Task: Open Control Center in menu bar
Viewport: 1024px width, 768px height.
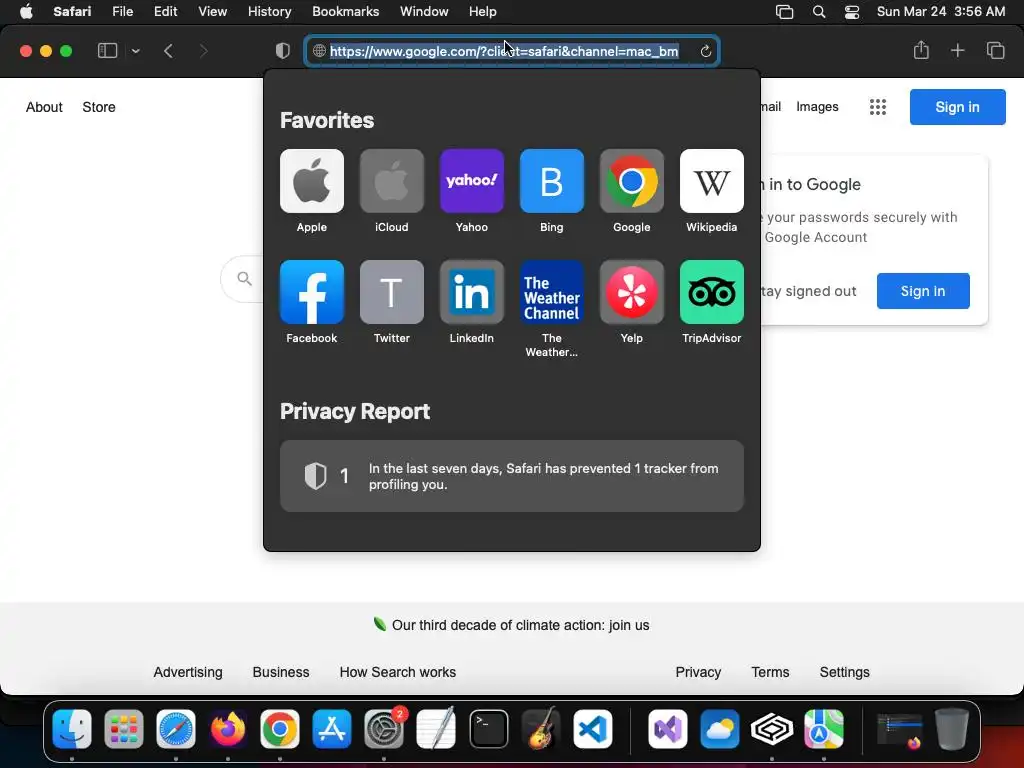Action: pyautogui.click(x=852, y=12)
